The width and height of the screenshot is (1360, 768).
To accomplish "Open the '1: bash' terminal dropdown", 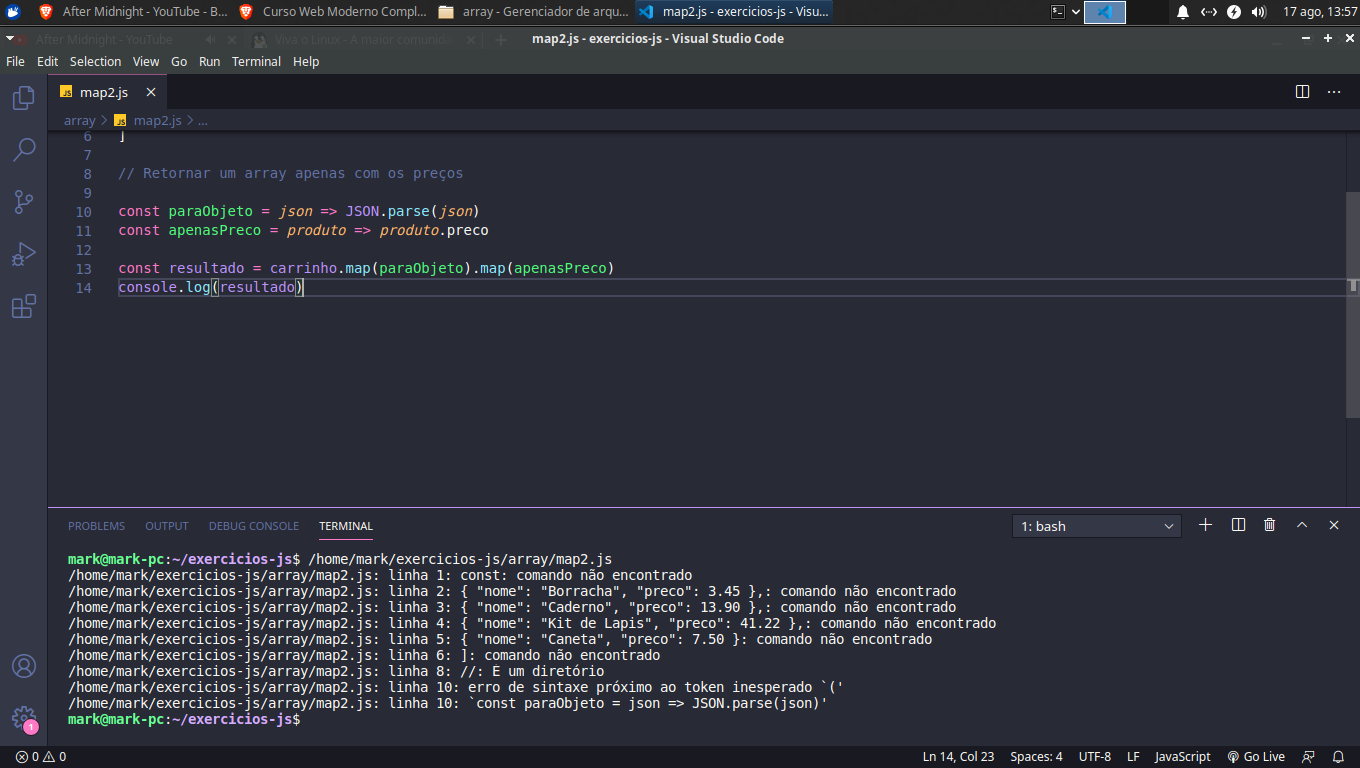I will [x=1096, y=526].
